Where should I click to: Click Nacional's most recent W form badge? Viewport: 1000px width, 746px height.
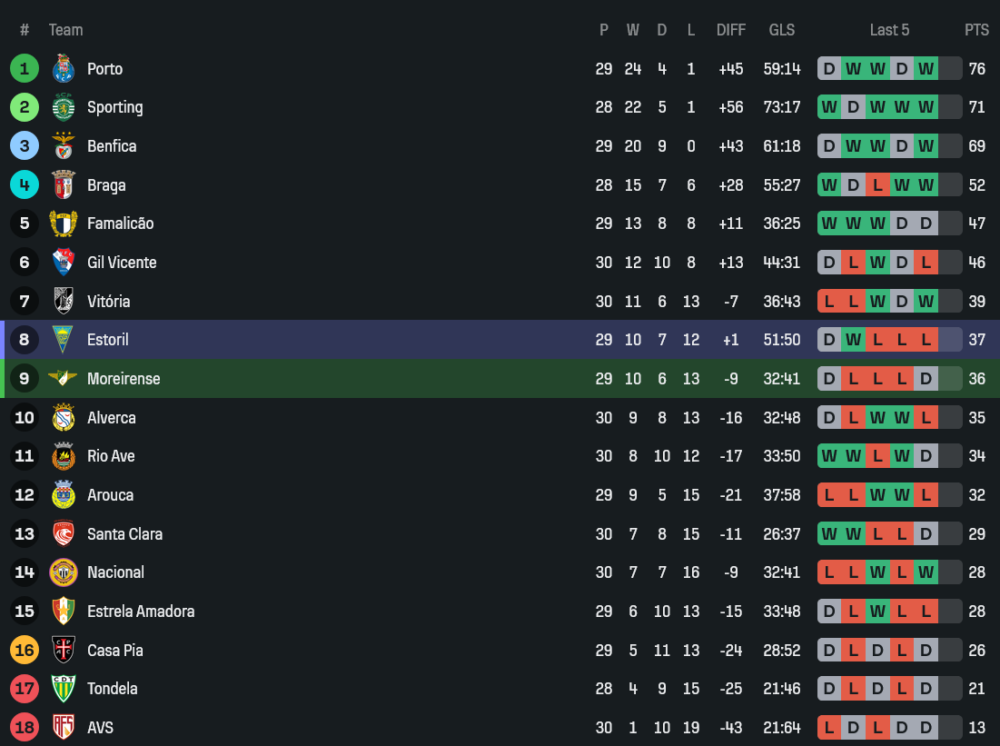point(926,572)
